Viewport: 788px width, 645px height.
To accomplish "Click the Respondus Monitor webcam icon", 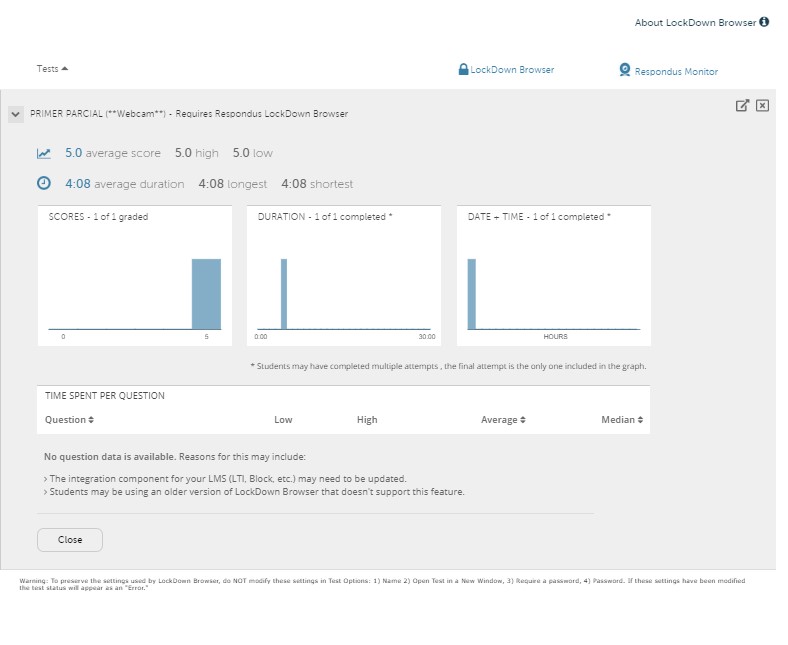I will tap(625, 70).
